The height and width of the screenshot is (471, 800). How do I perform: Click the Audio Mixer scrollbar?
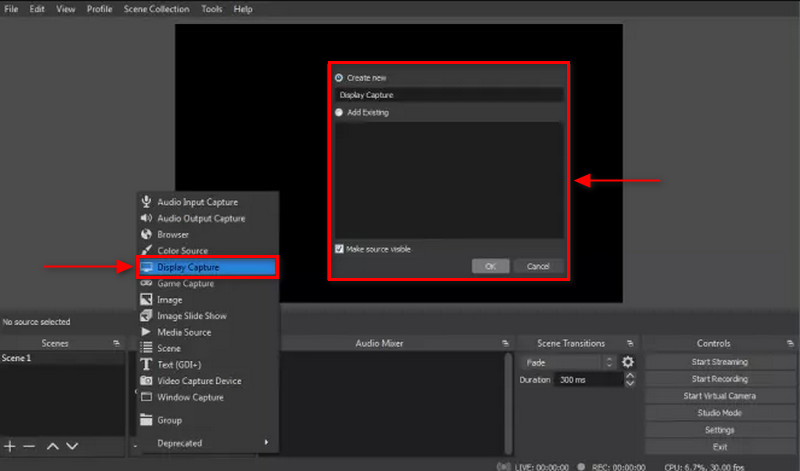[x=508, y=403]
